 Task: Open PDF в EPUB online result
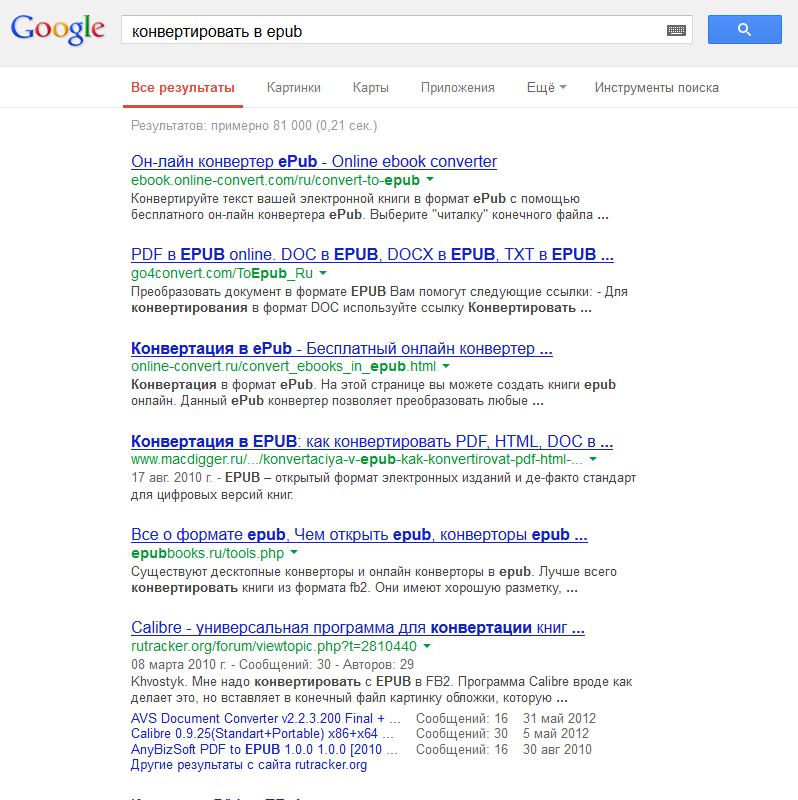pos(372,254)
